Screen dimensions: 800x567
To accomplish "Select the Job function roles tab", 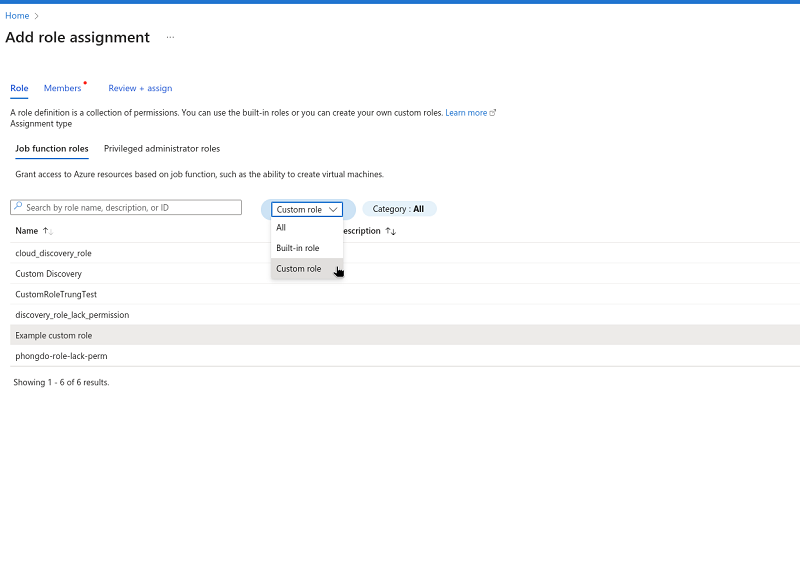I will click(x=52, y=149).
